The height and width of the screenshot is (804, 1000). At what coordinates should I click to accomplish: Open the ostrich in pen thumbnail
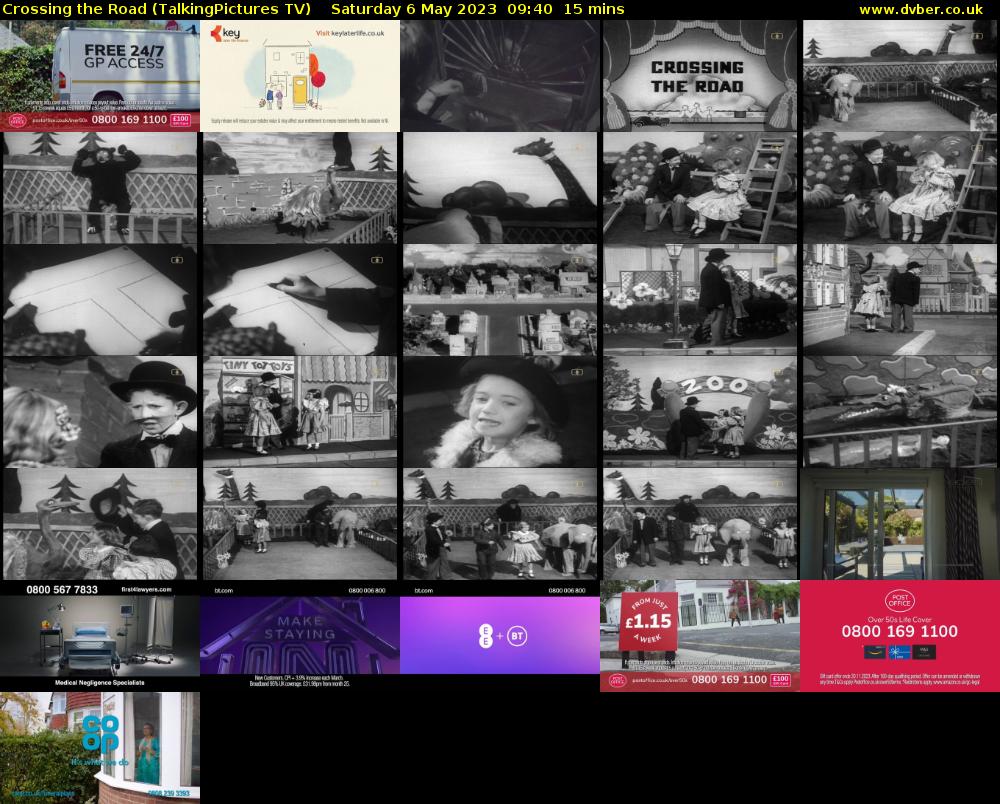300,187
